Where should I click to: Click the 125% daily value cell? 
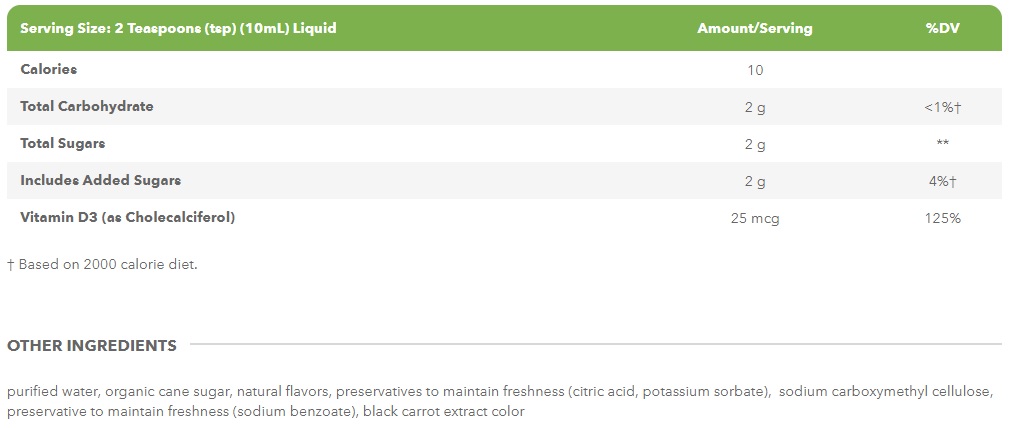pyautogui.click(x=942, y=219)
